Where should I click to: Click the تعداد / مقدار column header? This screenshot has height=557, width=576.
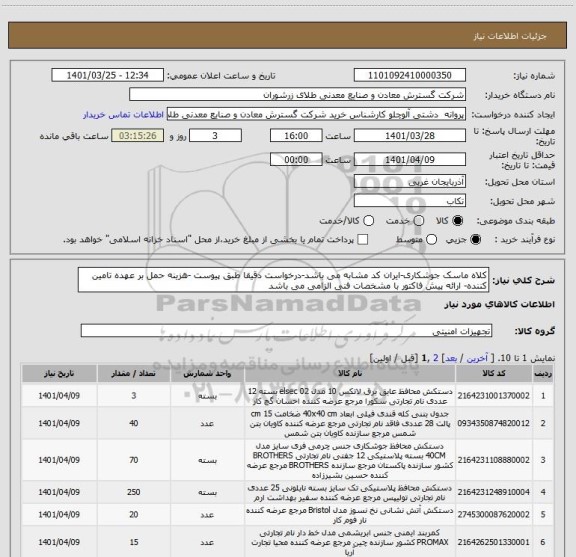pos(133,373)
